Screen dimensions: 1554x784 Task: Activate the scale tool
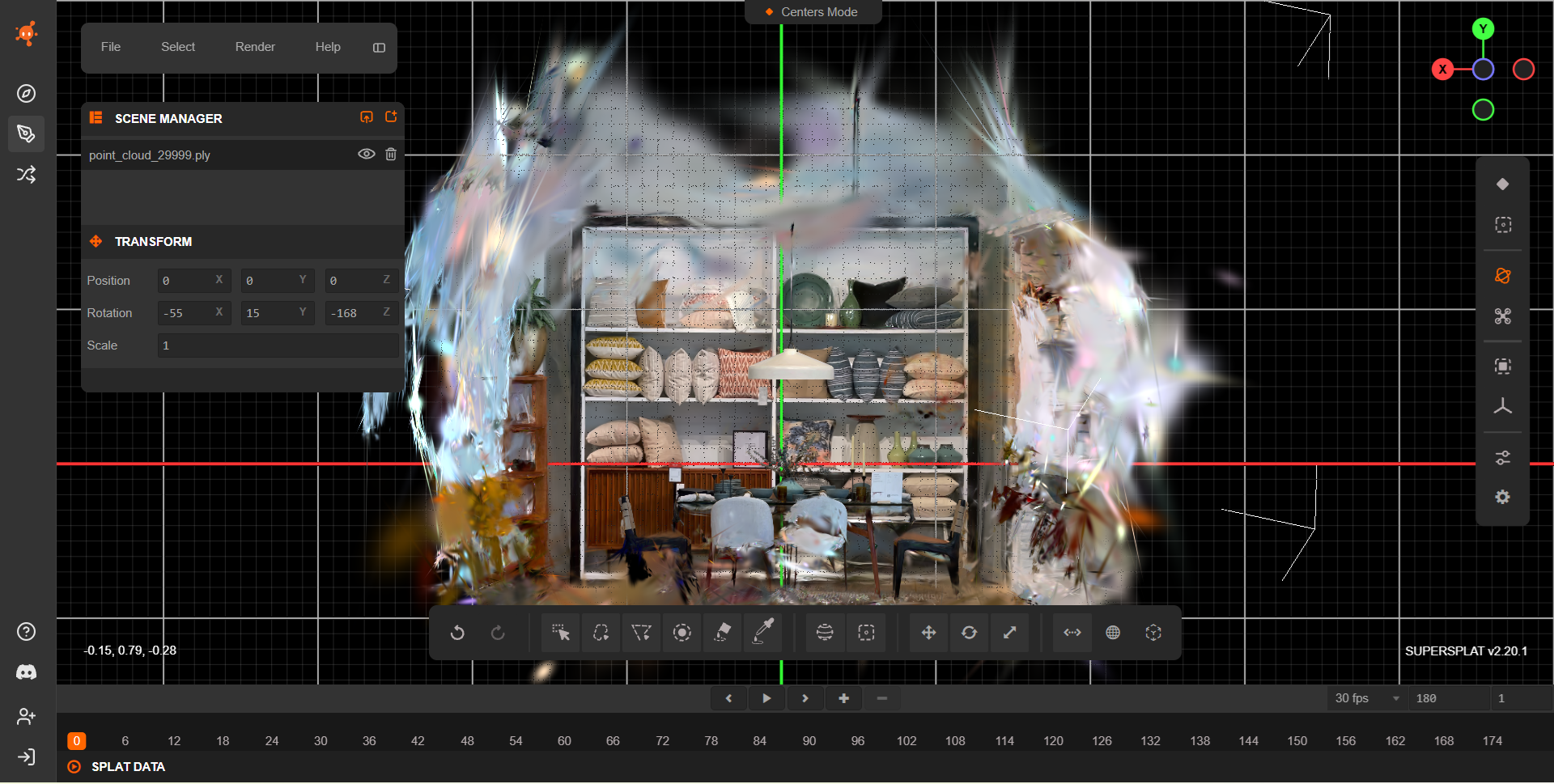coord(1009,633)
